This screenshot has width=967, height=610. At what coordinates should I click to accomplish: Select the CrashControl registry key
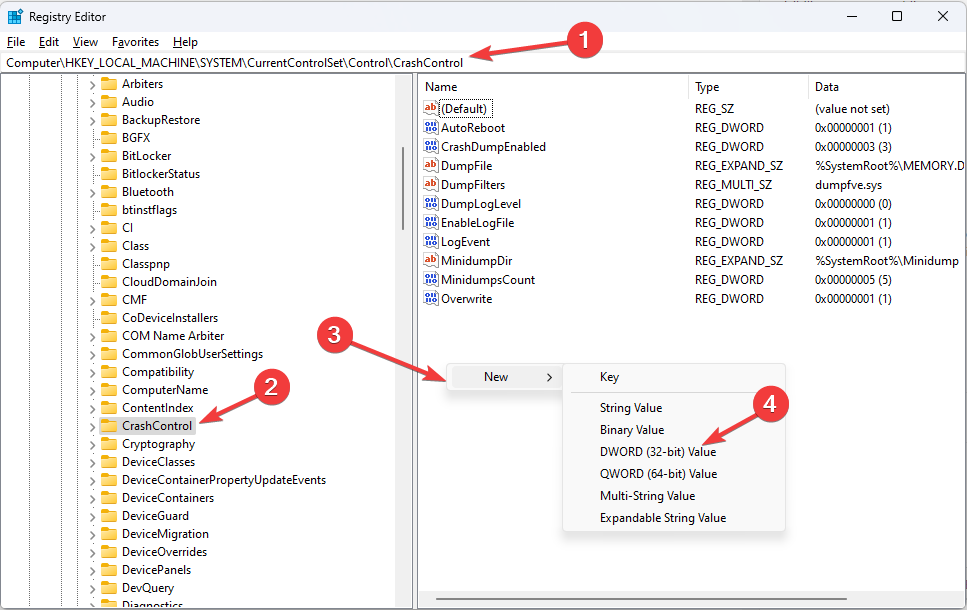(x=155, y=425)
